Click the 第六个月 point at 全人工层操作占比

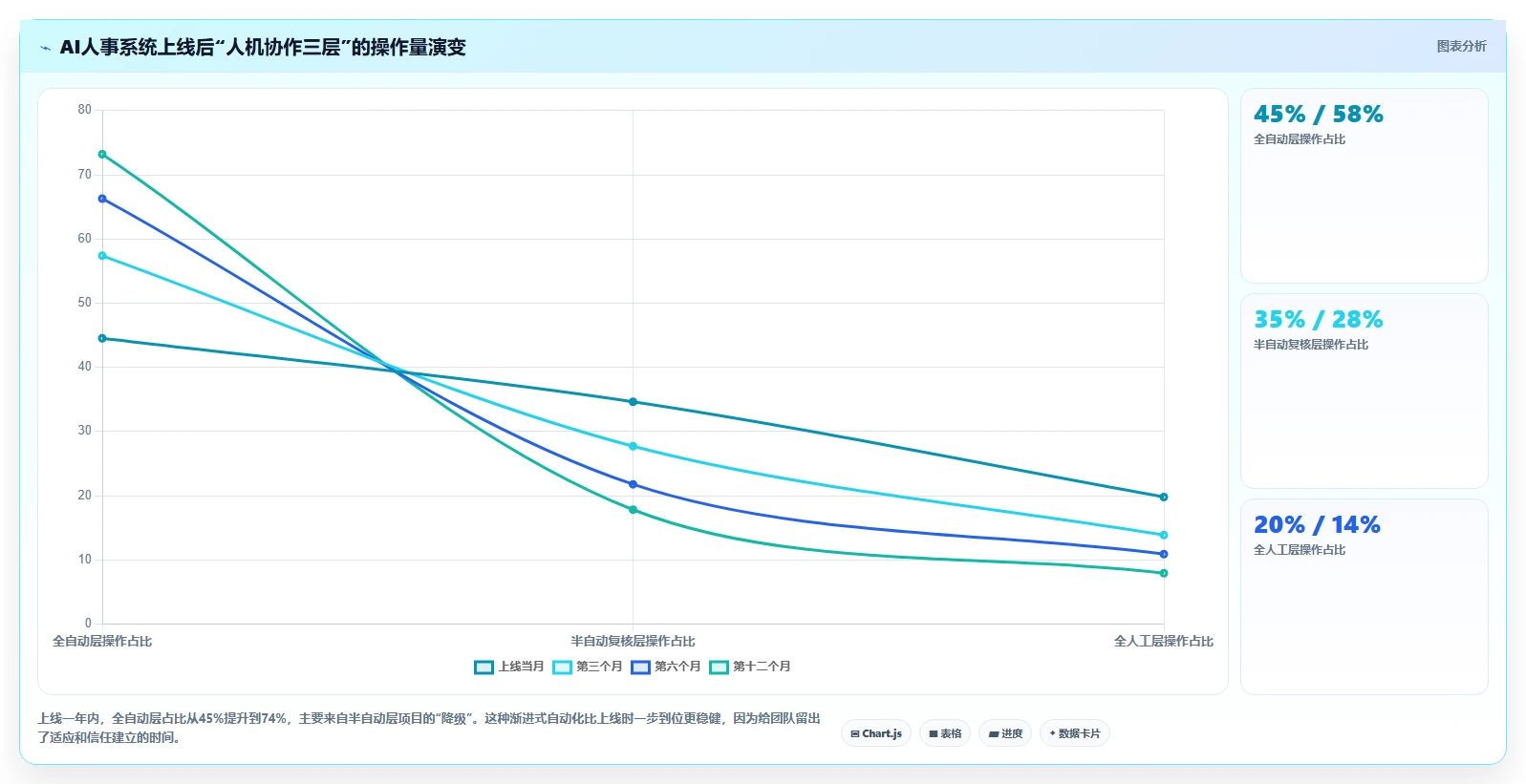pos(1164,555)
